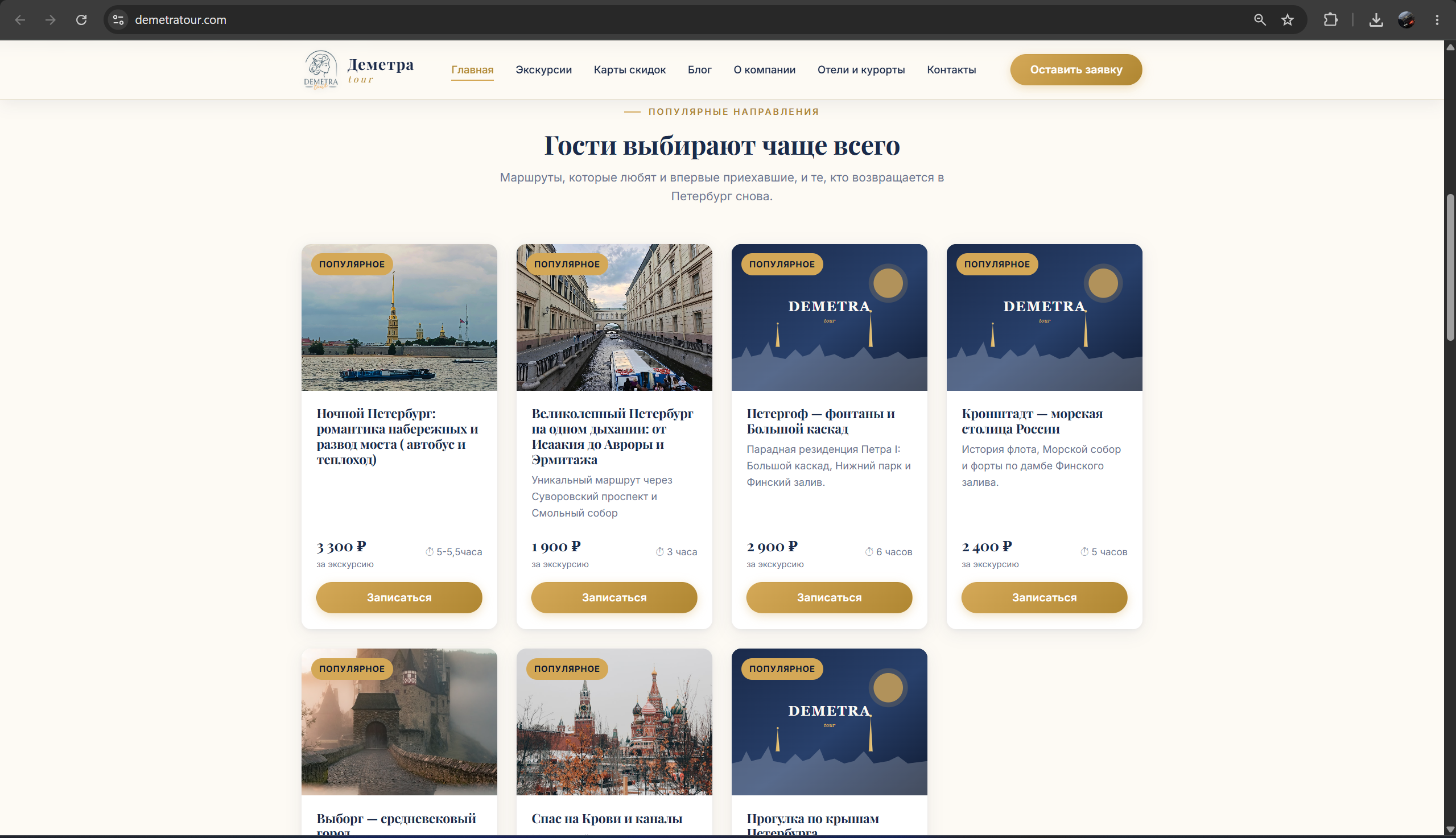The height and width of the screenshot is (838, 1456).
Task: Click the 2 900 ₽ price text
Action: [x=772, y=546]
